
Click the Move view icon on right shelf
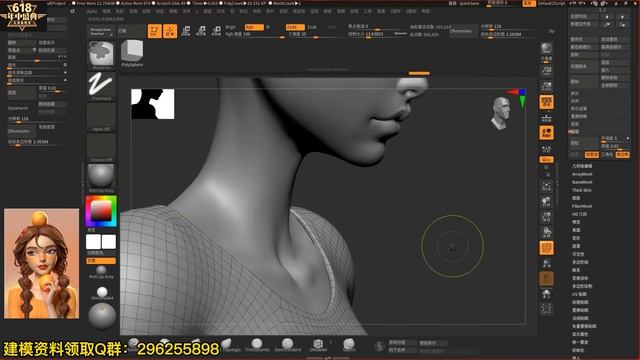click(546, 202)
